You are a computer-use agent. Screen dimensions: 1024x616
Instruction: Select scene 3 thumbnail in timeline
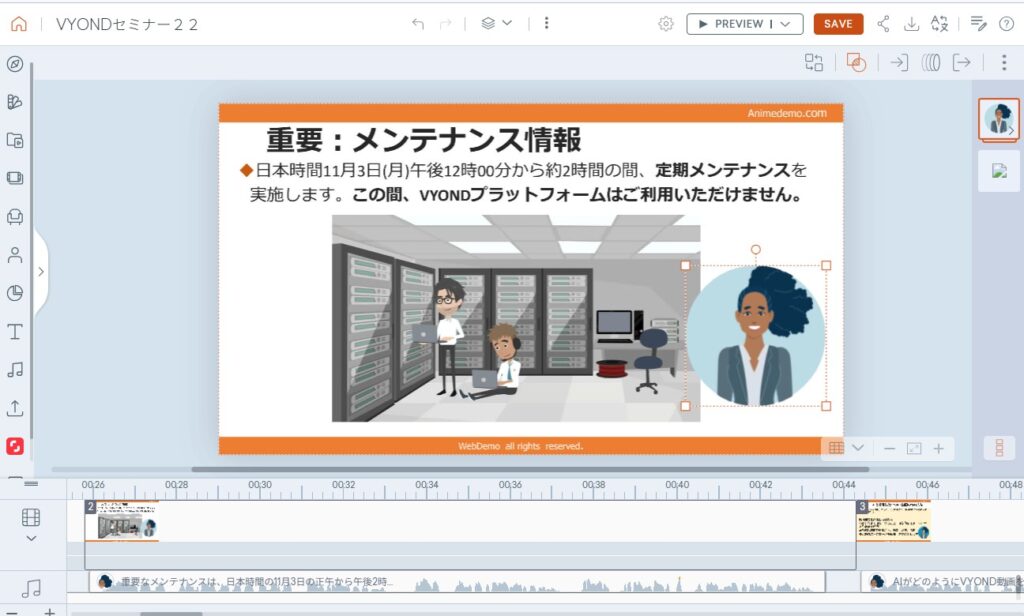(x=893, y=522)
